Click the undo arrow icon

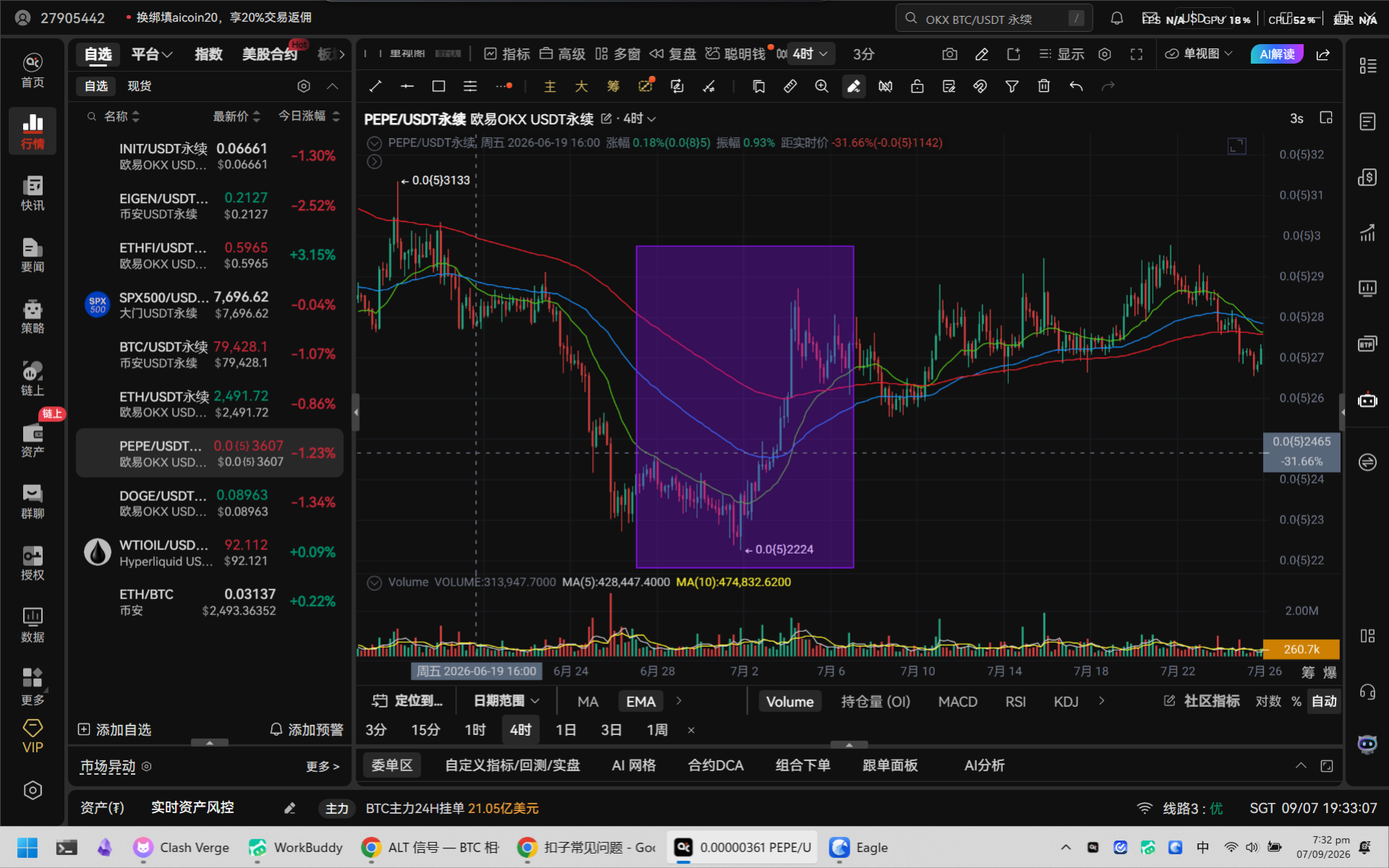pos(1076,87)
